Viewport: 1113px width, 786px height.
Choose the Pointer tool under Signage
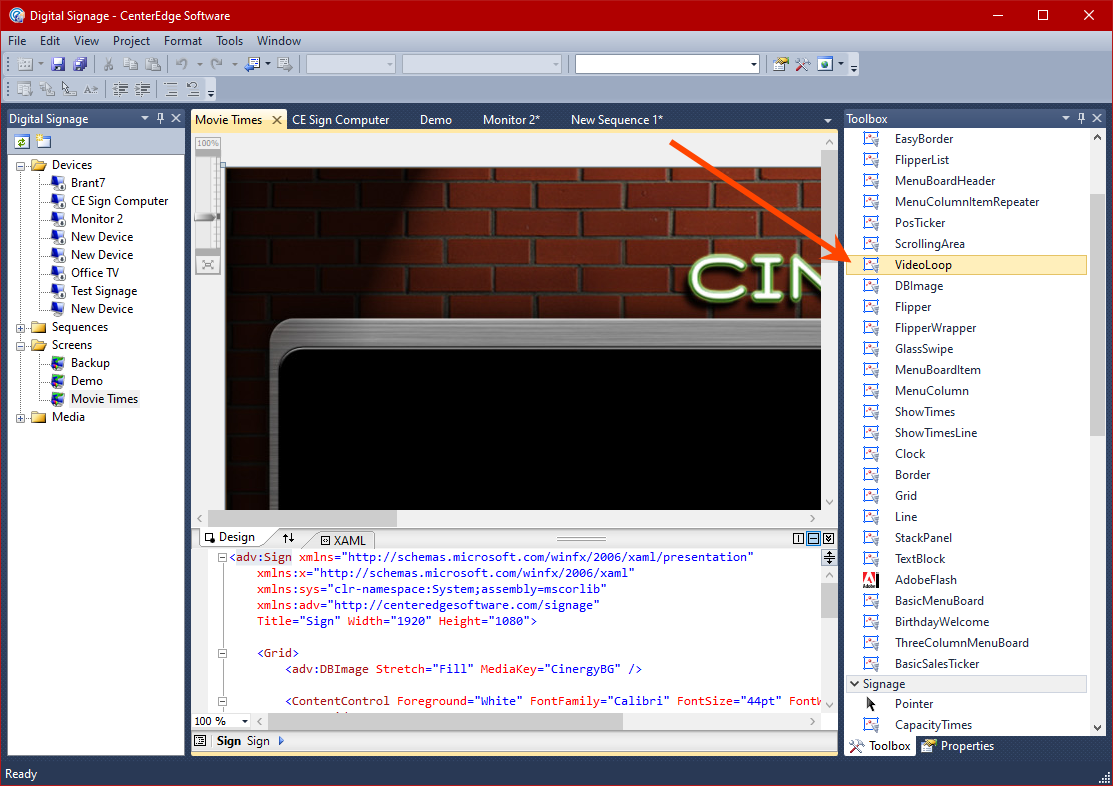point(914,704)
